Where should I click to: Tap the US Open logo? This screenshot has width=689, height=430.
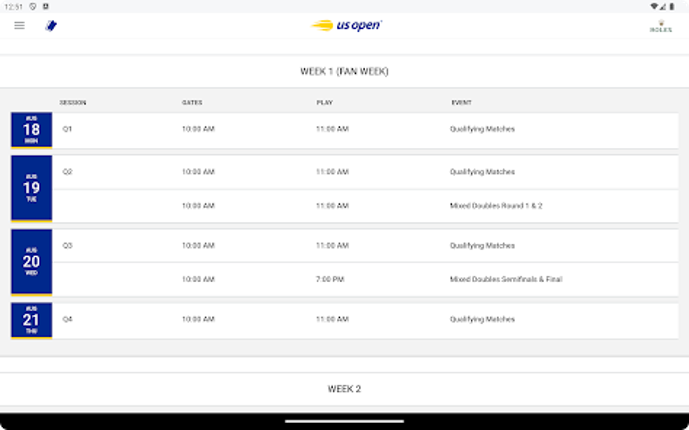click(345, 26)
